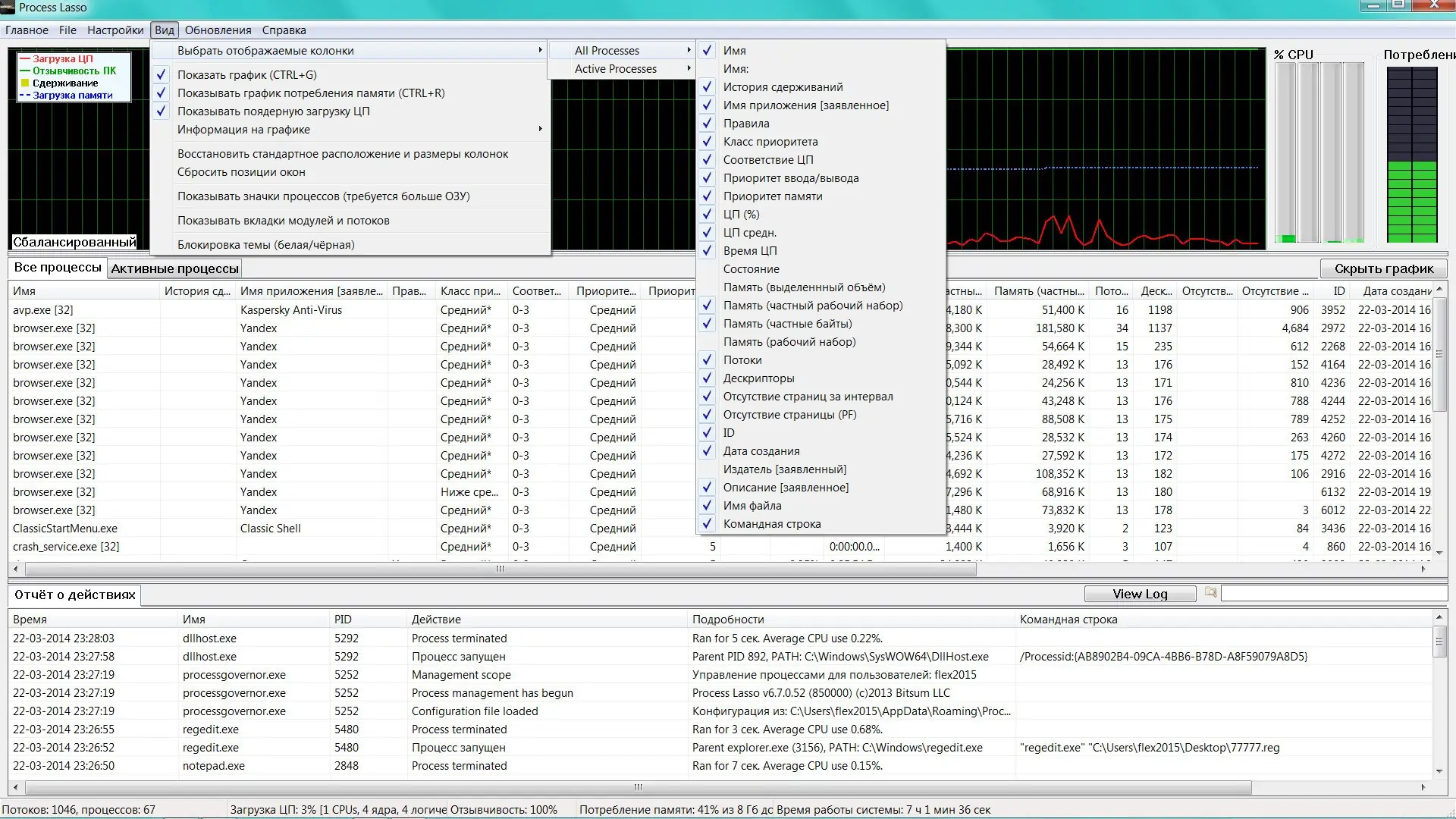Click process list horizontal scroll-right arrow
Viewport: 1456px width, 819px height.
pos(1423,569)
